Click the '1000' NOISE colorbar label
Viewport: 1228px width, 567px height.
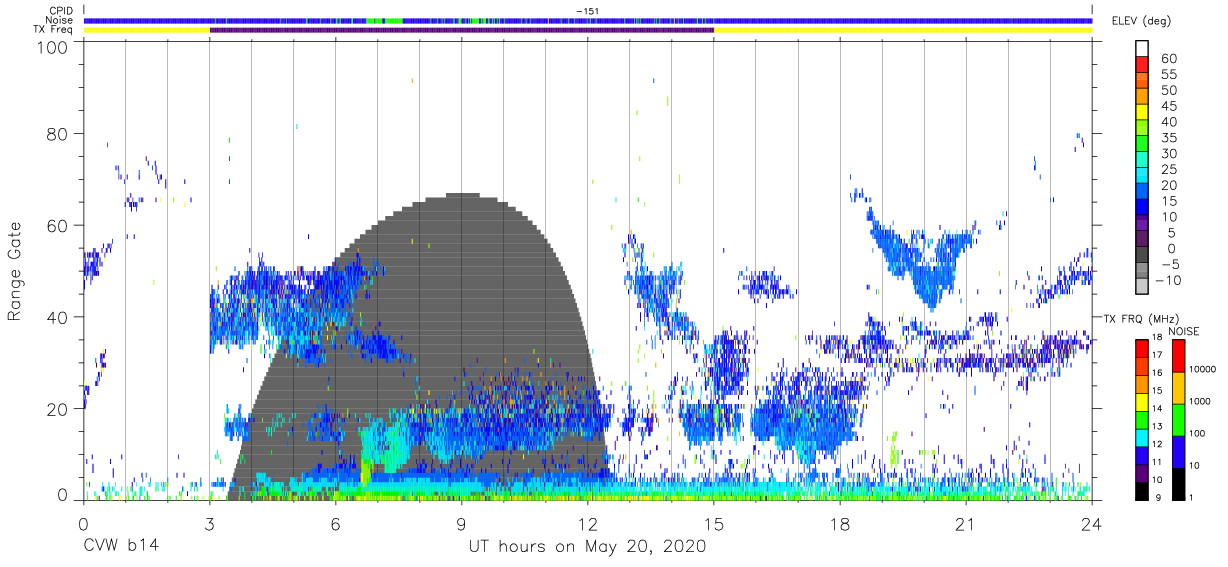pyautogui.click(x=1198, y=402)
